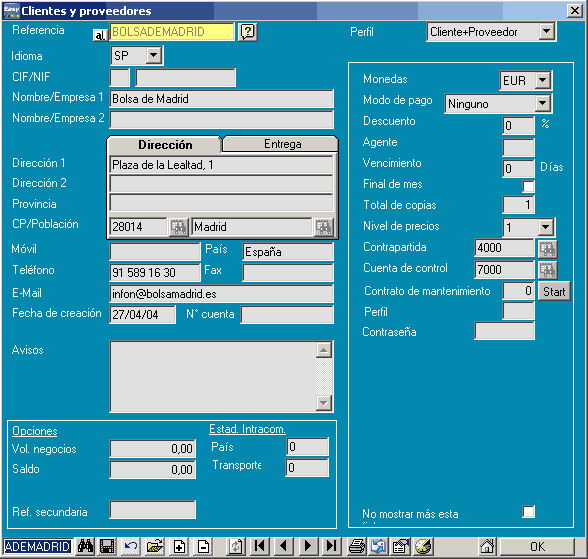Click the Opciones underlined link
Image resolution: width=588 pixels, height=559 pixels.
click(34, 431)
